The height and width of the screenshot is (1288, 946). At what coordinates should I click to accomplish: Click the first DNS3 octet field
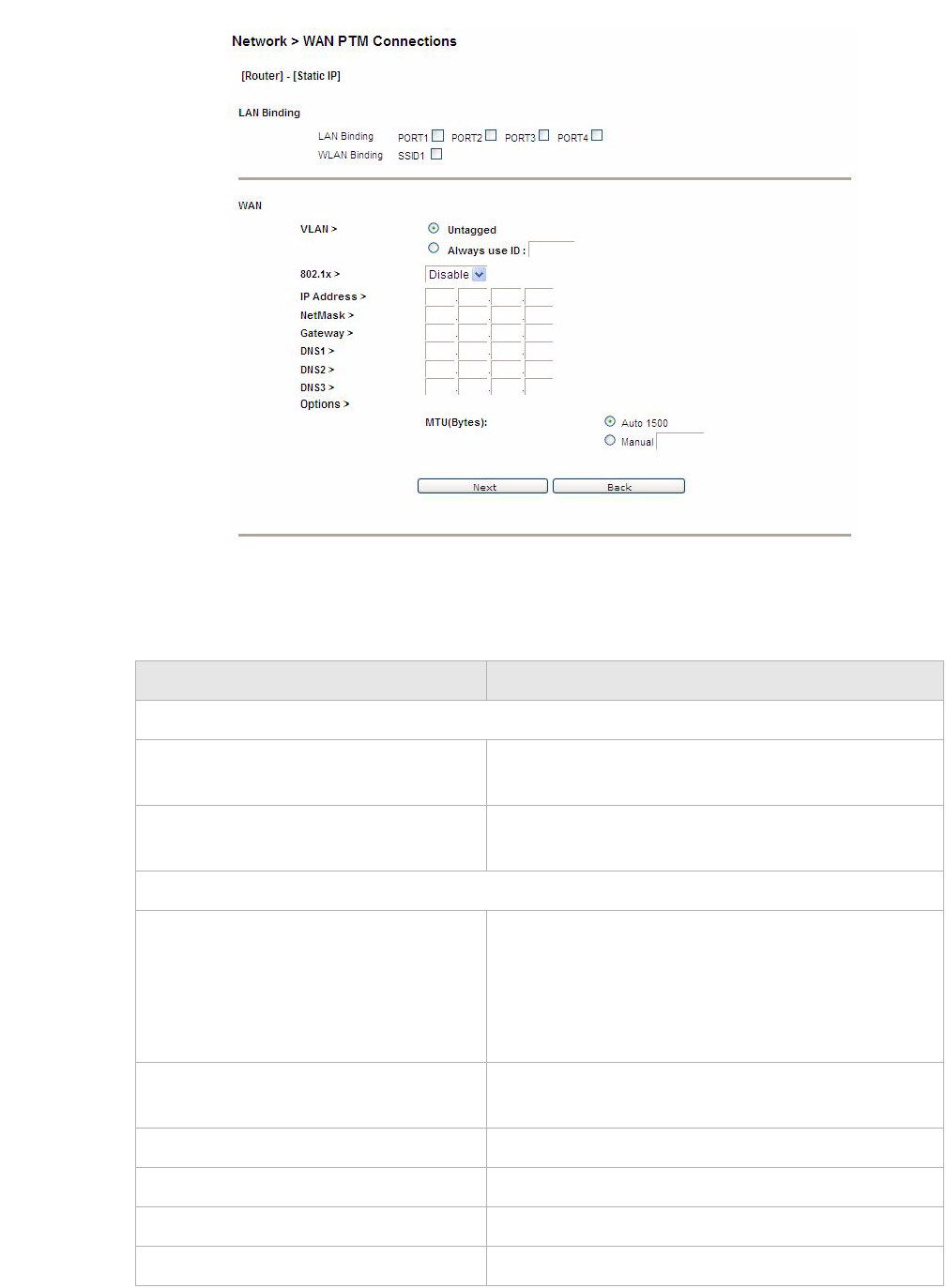tap(440, 387)
